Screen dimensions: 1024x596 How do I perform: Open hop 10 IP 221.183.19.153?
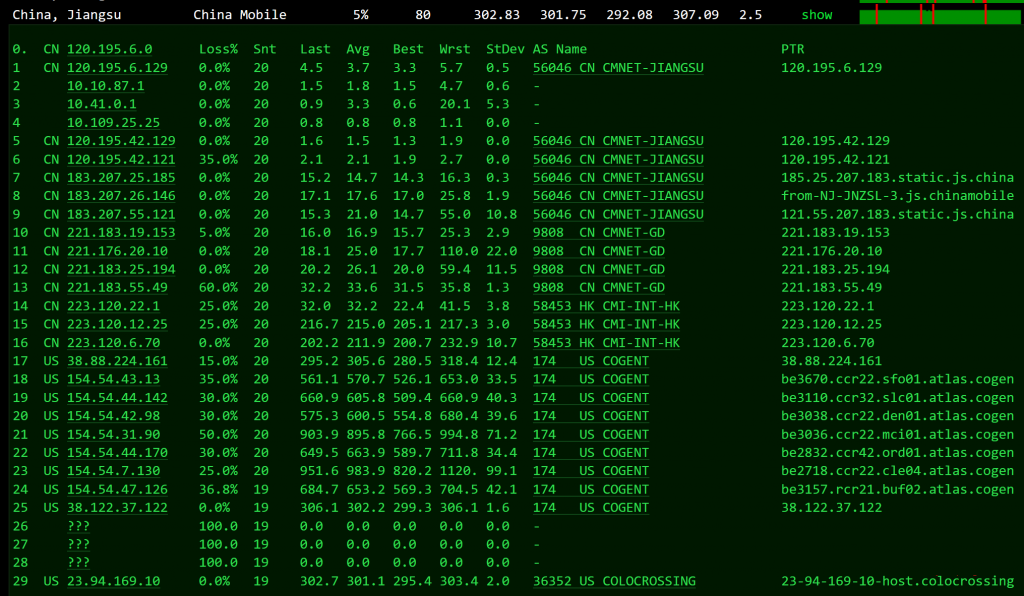[x=121, y=232]
